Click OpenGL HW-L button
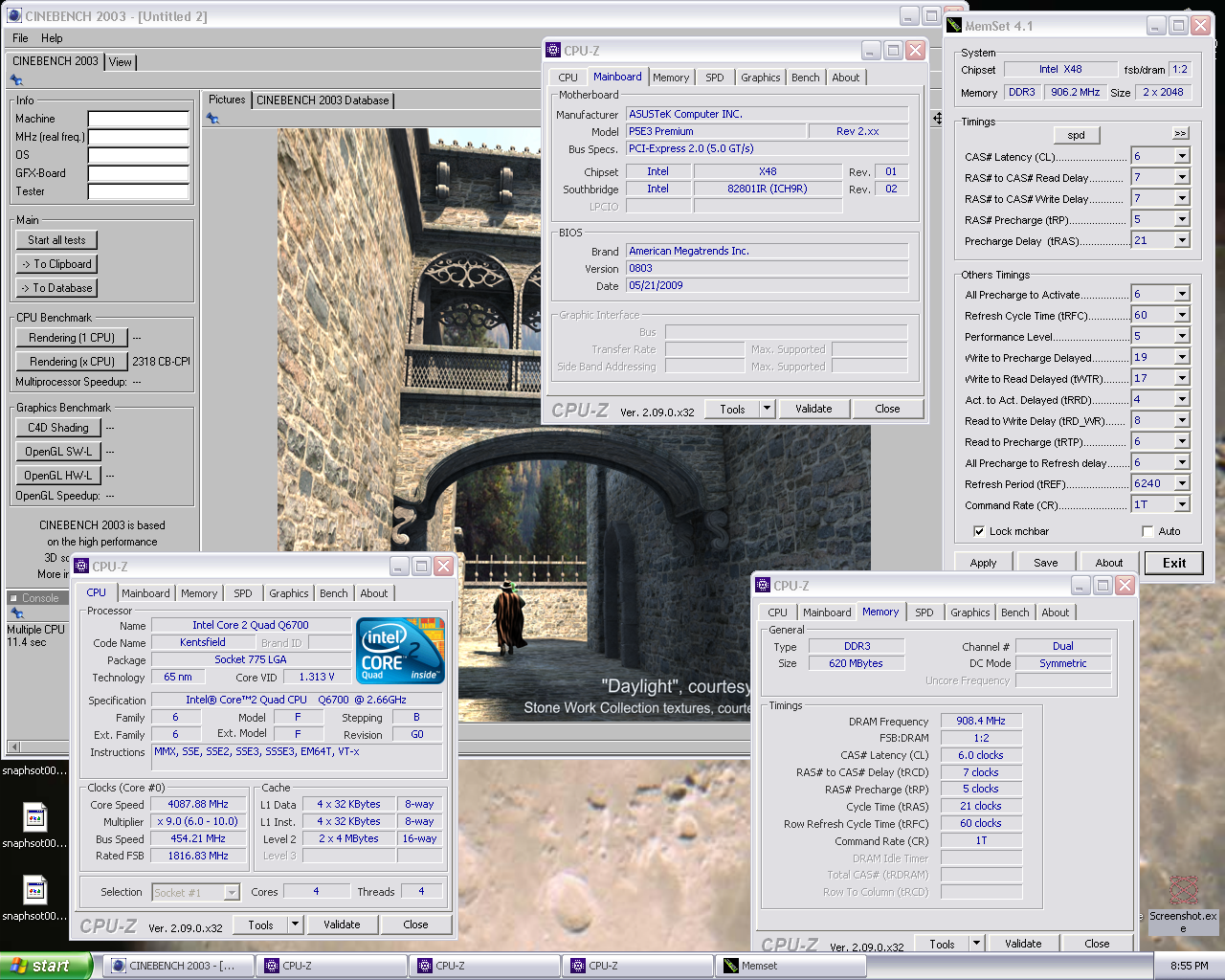 coord(58,476)
